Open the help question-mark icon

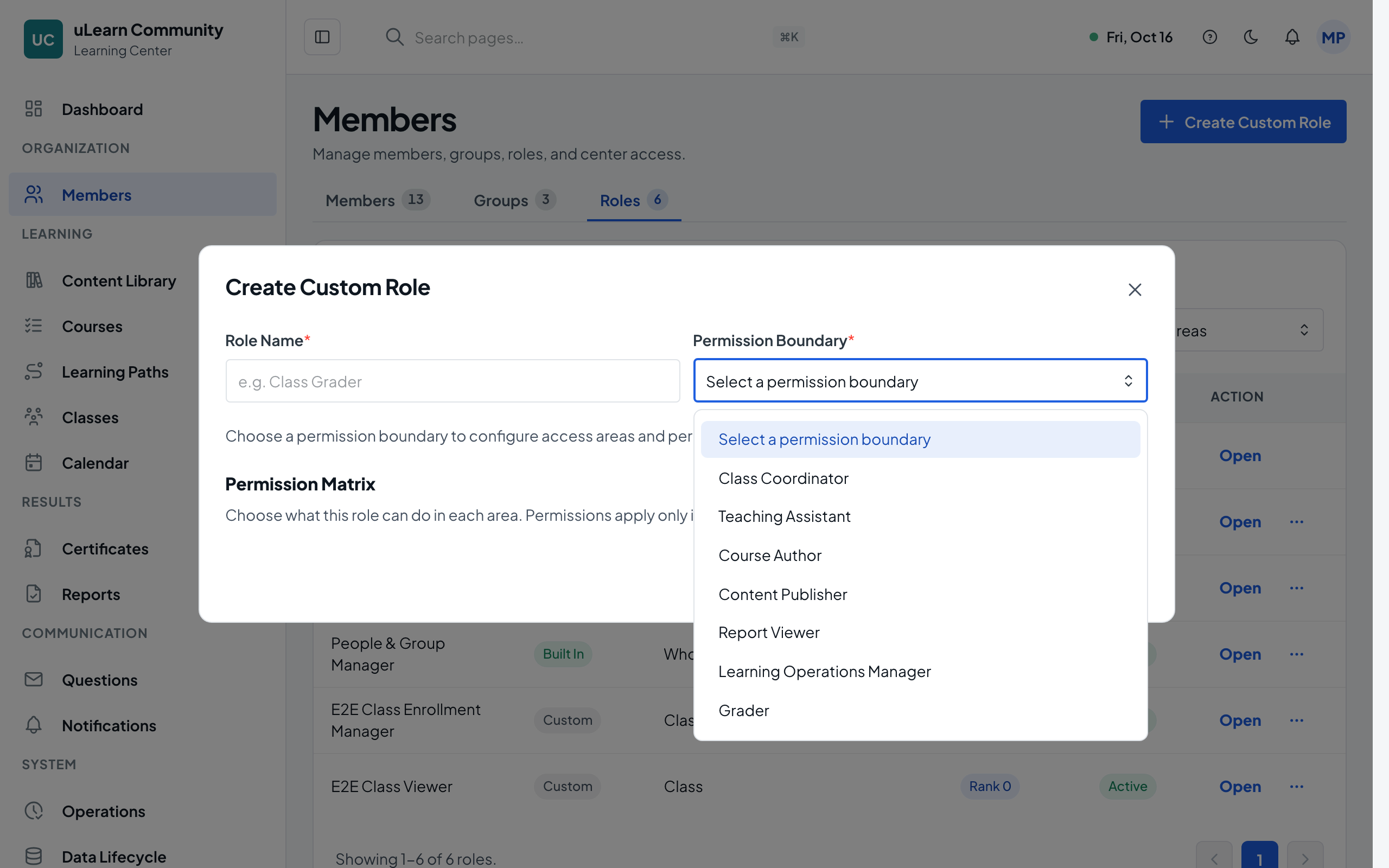[x=1209, y=37]
